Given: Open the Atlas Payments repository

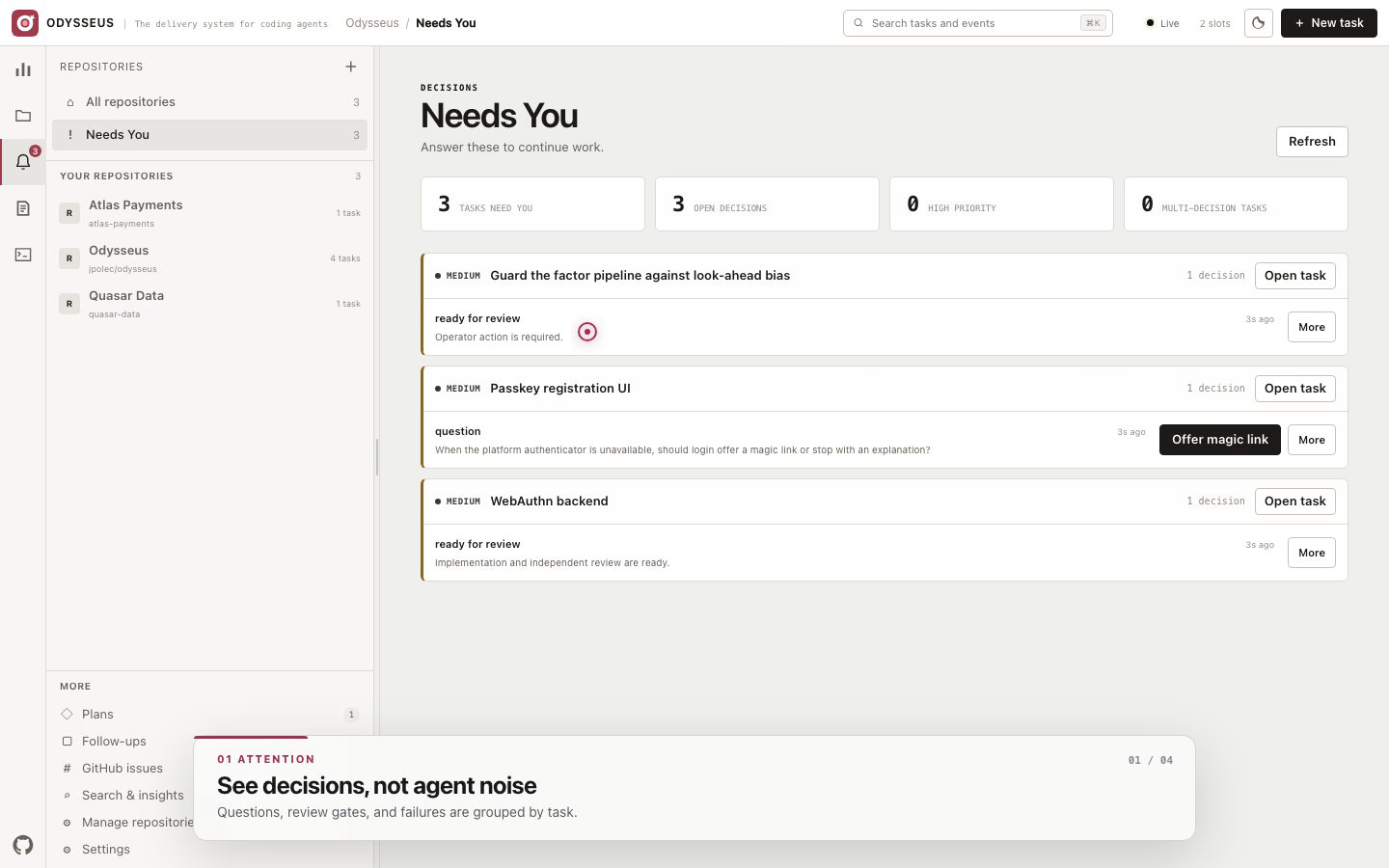Looking at the screenshot, I should (209, 213).
